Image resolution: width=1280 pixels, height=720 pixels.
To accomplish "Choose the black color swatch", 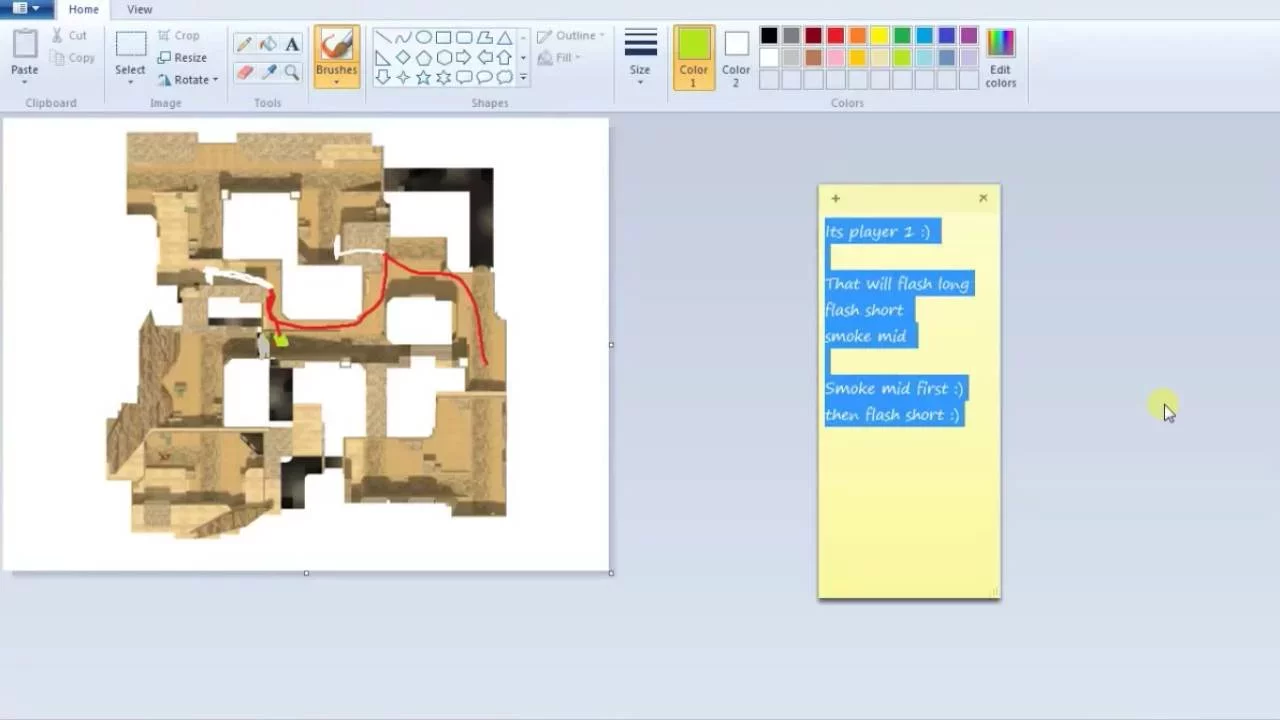I will click(769, 36).
